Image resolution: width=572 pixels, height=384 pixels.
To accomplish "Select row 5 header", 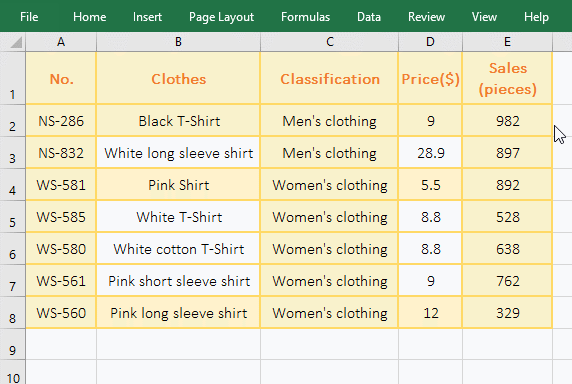I will (13, 217).
